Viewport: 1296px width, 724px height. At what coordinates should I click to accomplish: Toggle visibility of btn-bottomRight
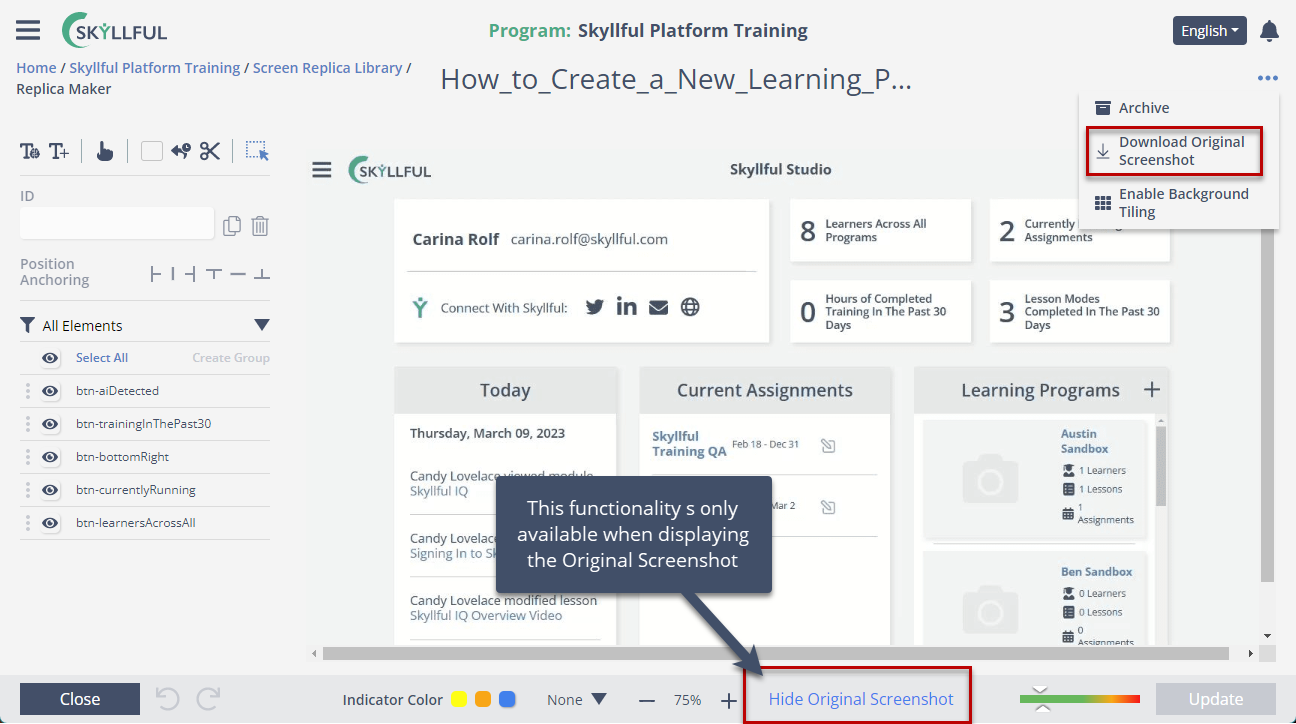pos(50,457)
